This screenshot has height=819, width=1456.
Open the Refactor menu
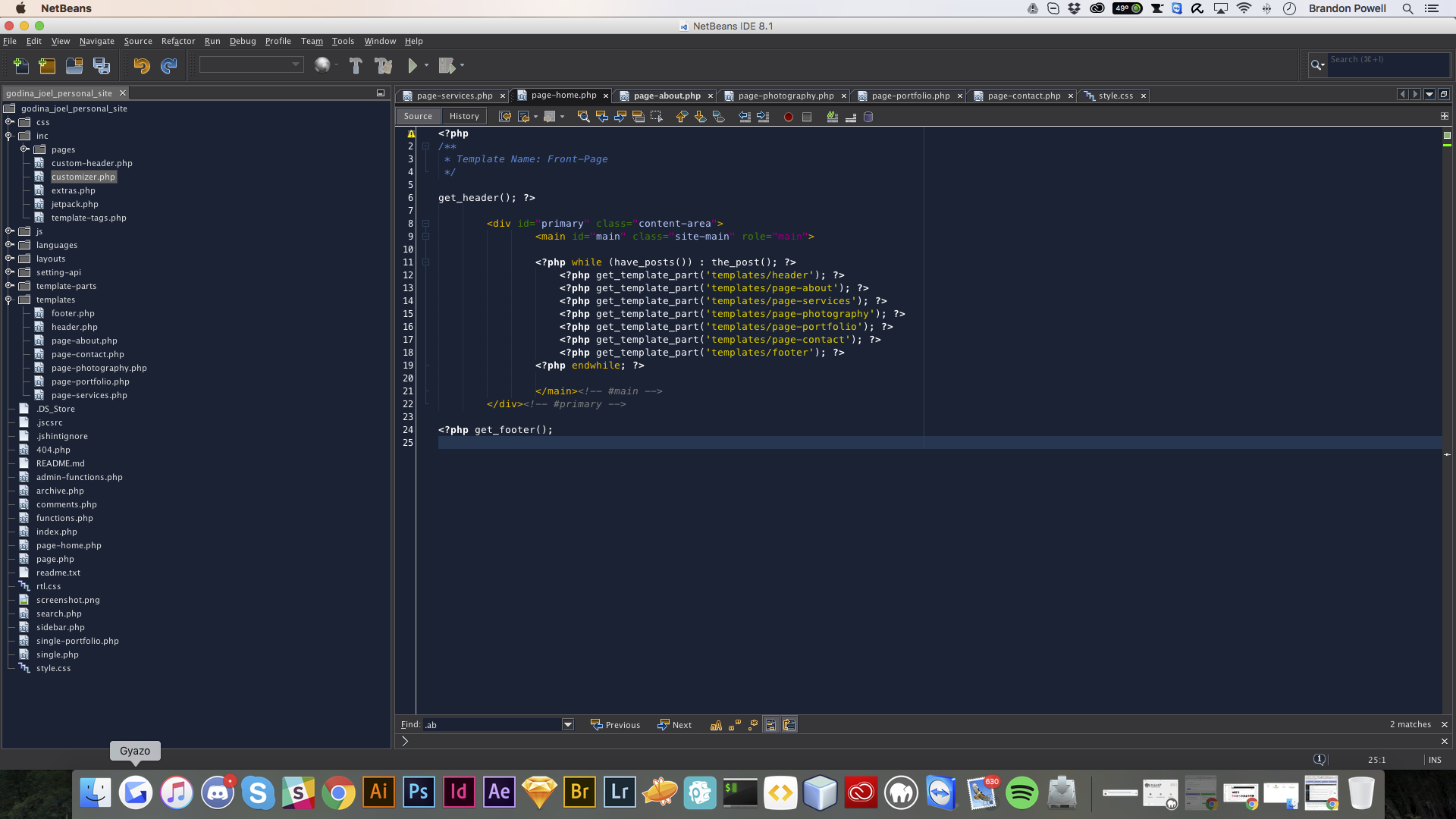point(177,41)
